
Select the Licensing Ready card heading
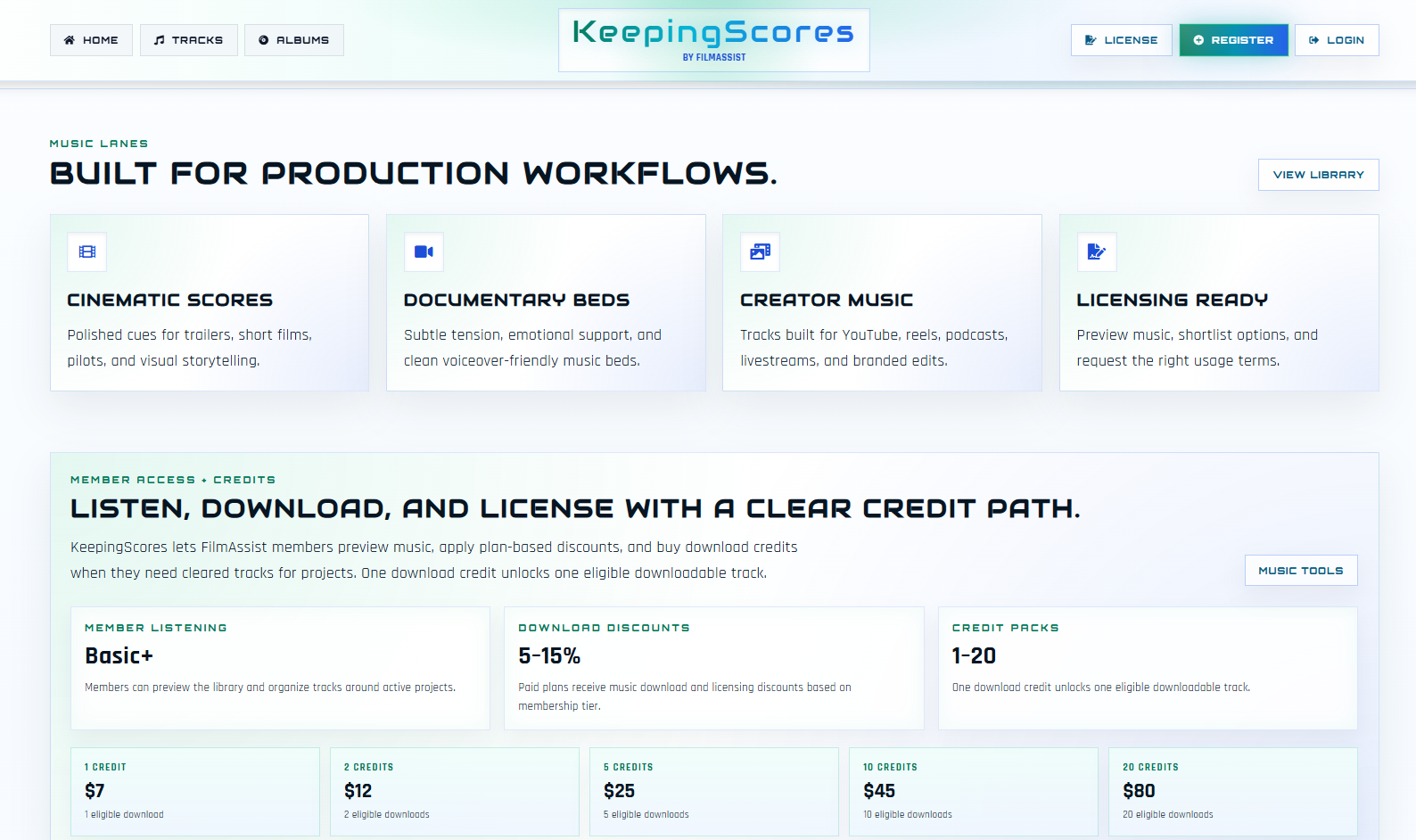[1173, 301]
